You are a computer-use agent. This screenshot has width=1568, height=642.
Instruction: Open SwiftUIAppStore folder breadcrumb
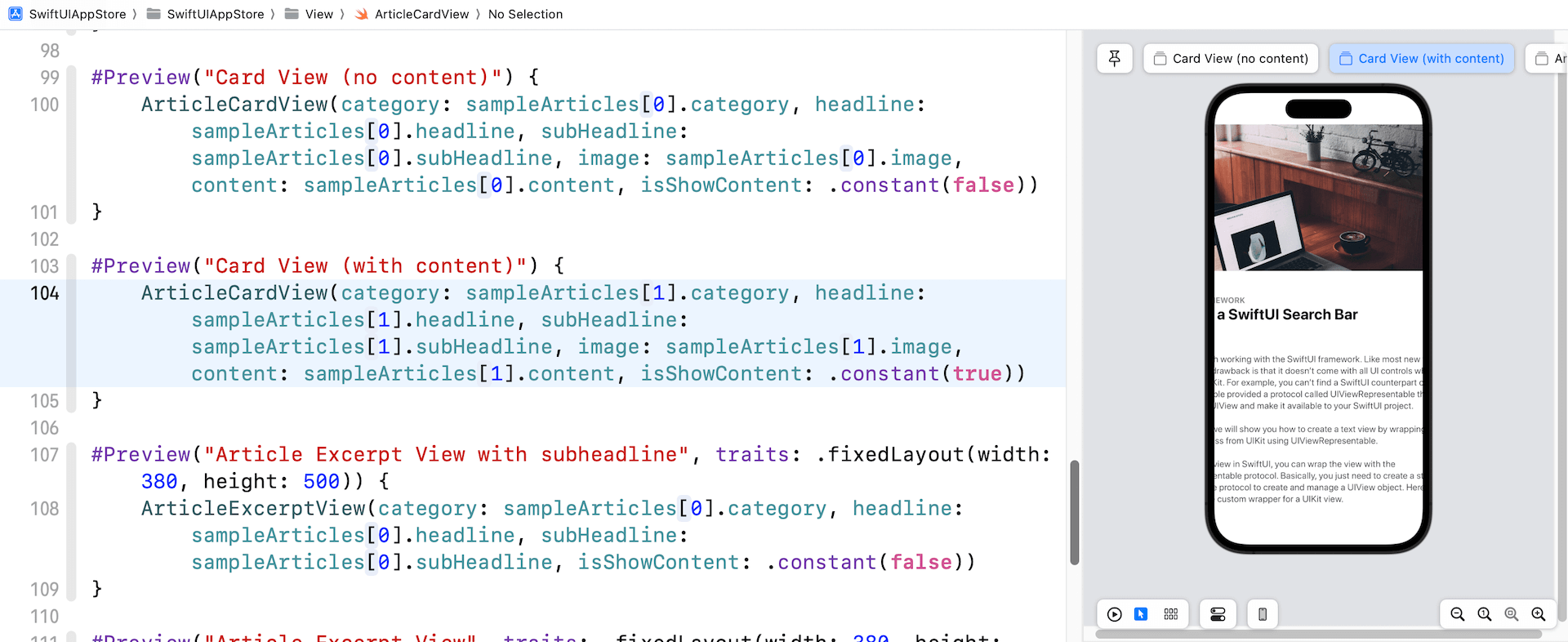[216, 14]
